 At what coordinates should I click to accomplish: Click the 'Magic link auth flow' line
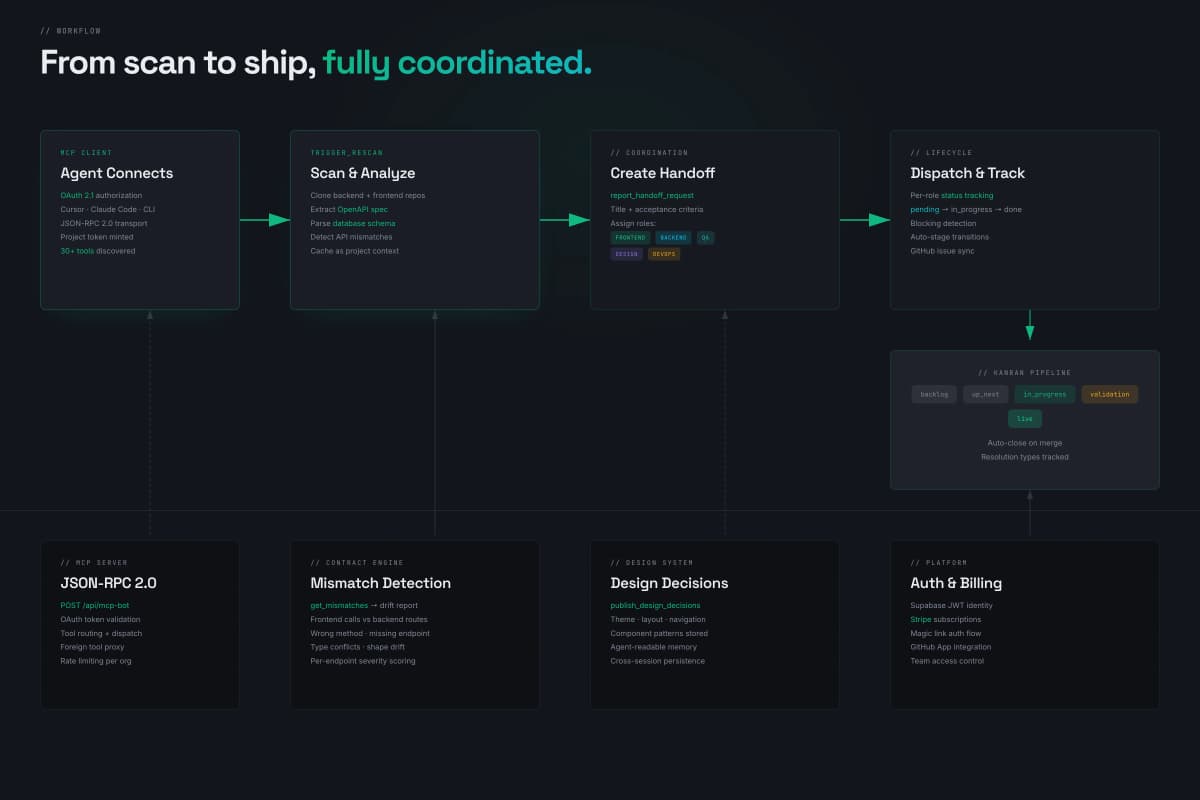pos(946,633)
